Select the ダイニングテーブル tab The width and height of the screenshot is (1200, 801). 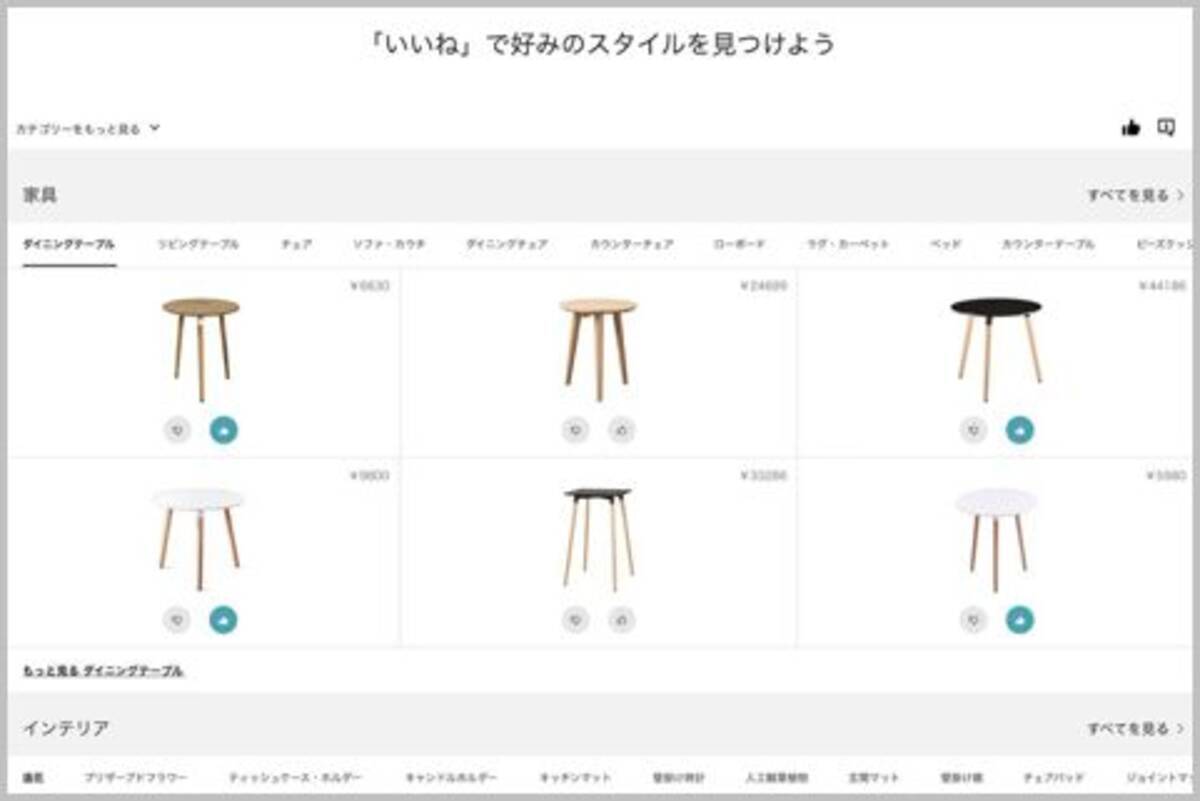(69, 244)
